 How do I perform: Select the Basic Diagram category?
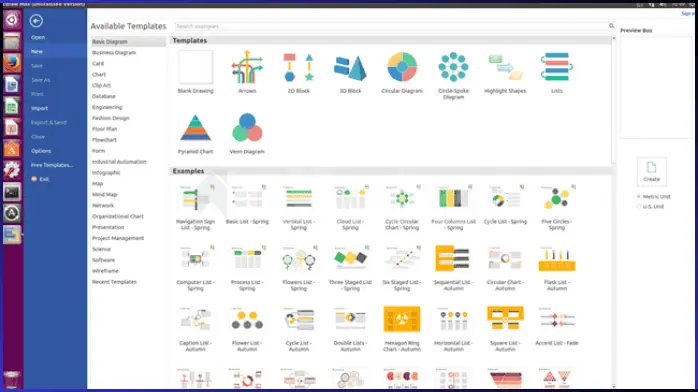pyautogui.click(x=128, y=41)
